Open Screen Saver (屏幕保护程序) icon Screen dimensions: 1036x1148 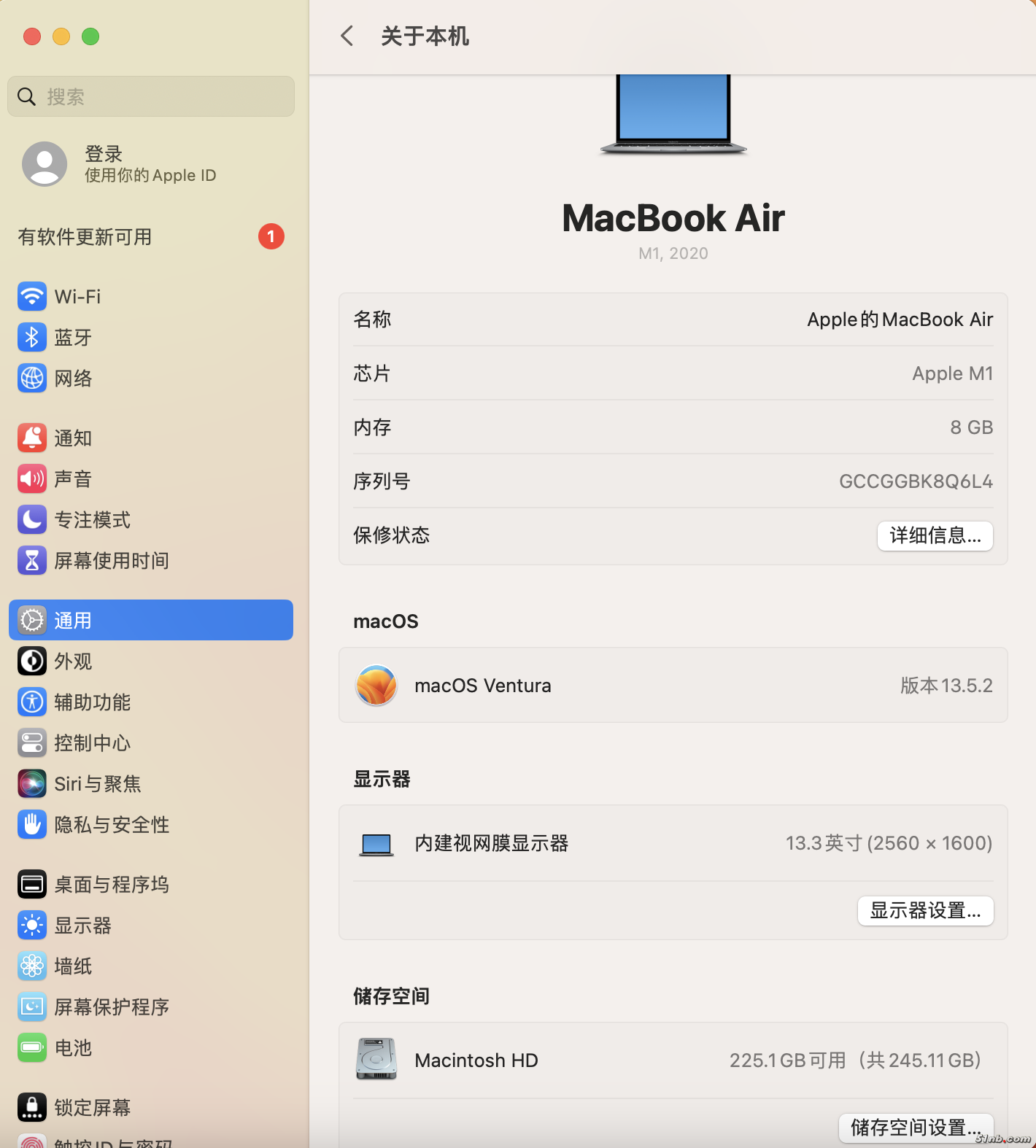pos(32,1007)
